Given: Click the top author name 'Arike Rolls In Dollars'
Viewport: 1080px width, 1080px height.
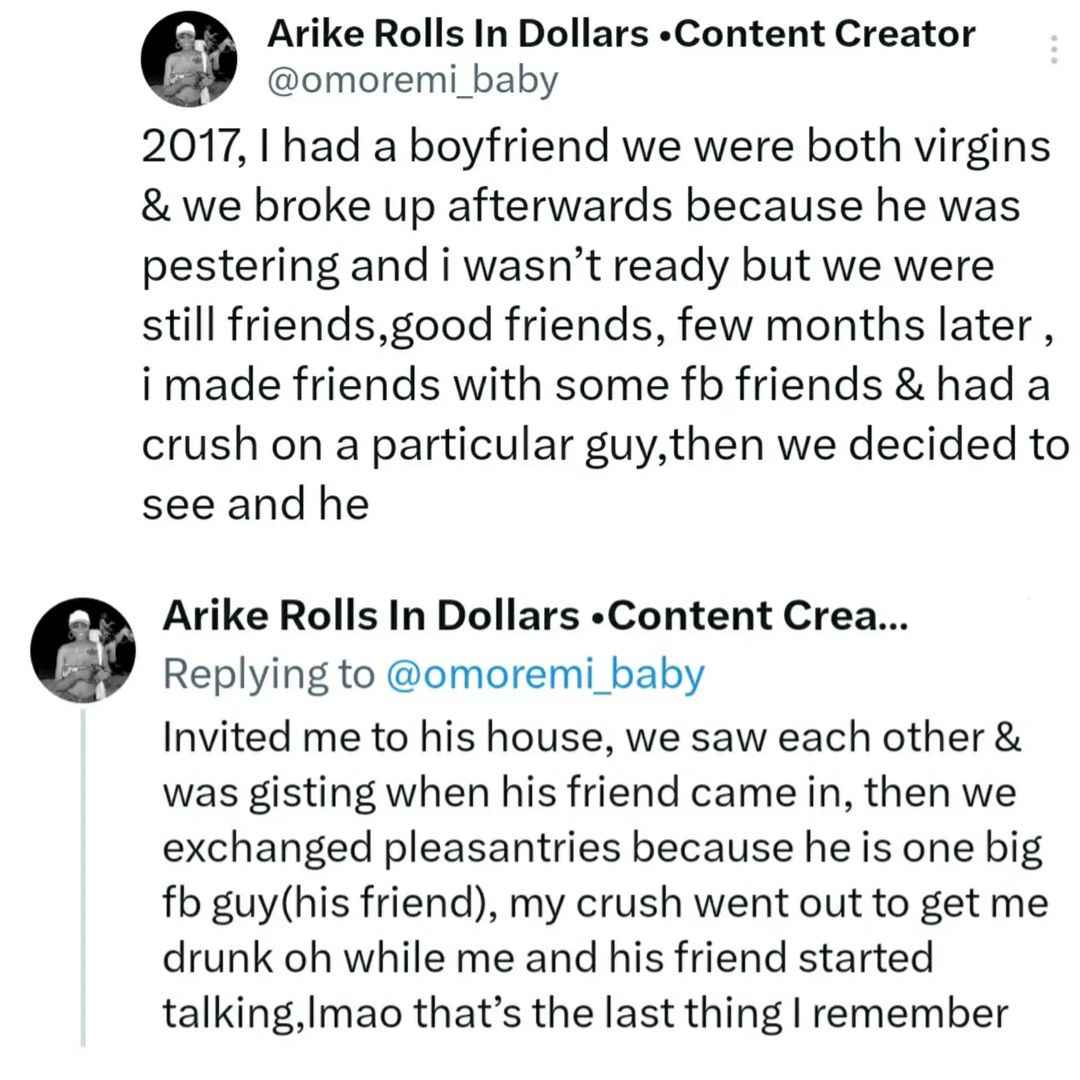Looking at the screenshot, I should pyautogui.click(x=458, y=34).
